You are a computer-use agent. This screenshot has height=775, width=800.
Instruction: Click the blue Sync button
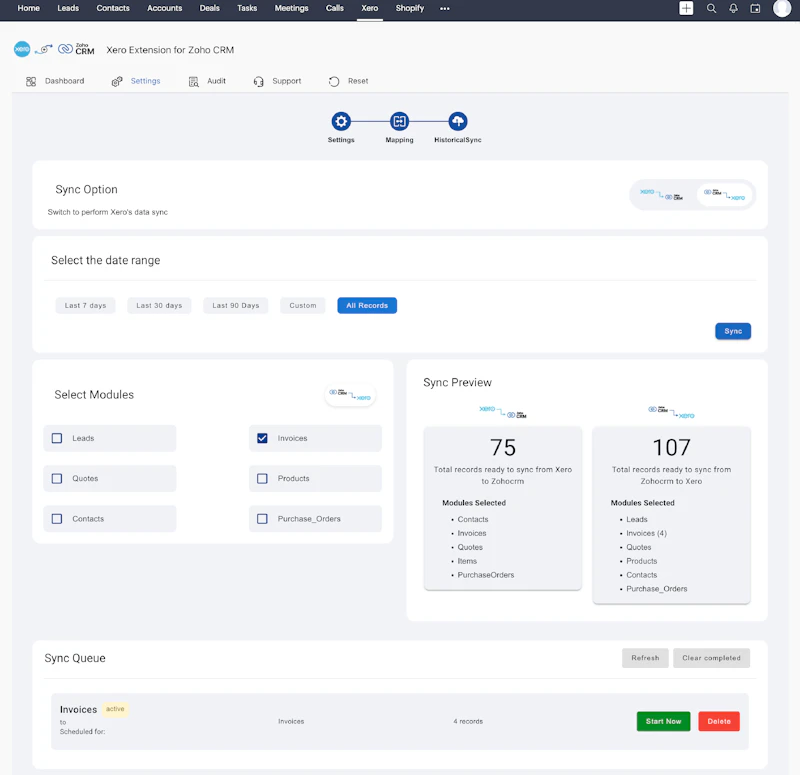point(733,331)
